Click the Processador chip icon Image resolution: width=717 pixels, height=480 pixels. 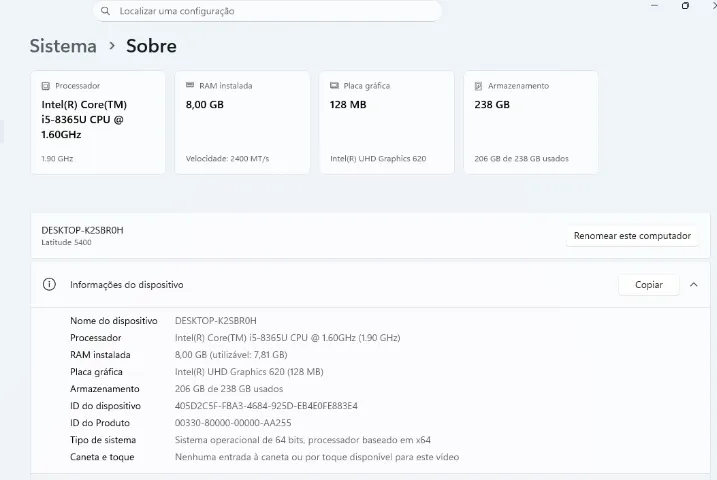pyautogui.click(x=46, y=85)
